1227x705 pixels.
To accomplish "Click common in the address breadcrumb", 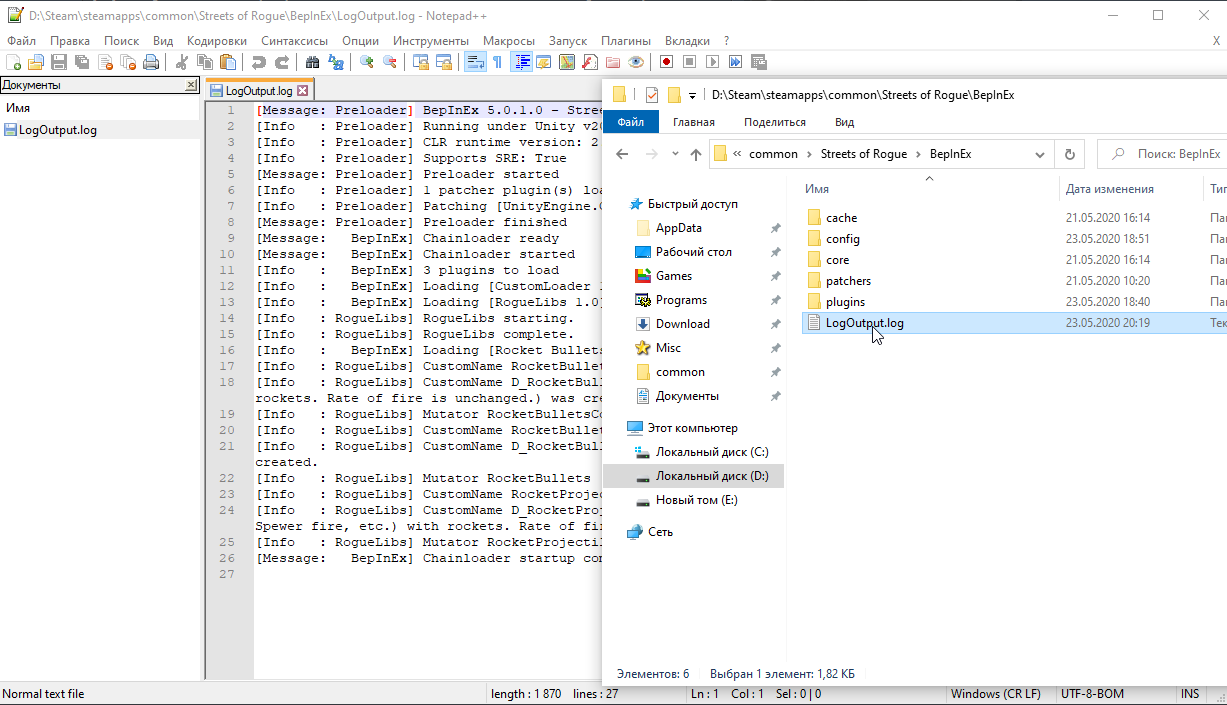I will (774, 154).
